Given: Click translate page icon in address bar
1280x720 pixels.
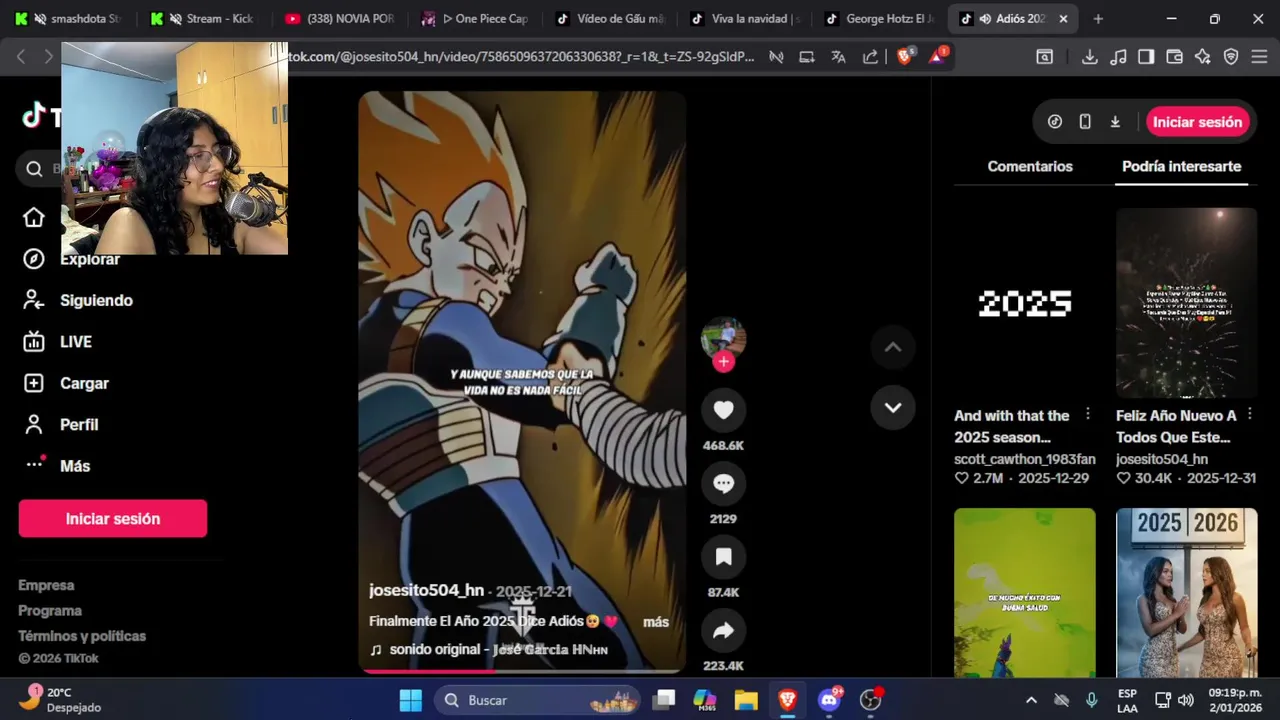Looking at the screenshot, I should point(838,57).
